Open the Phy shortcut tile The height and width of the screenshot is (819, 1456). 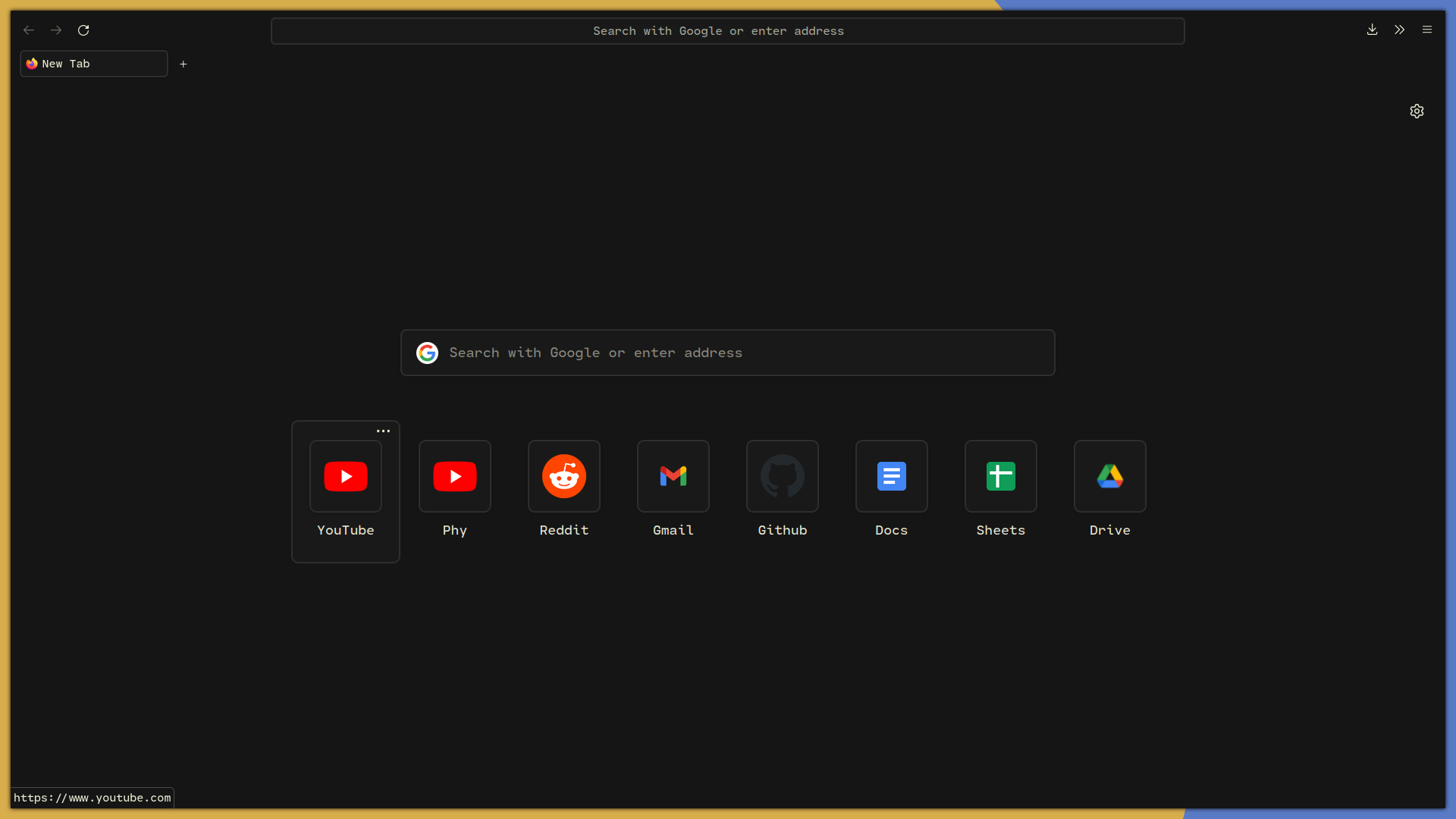[455, 476]
